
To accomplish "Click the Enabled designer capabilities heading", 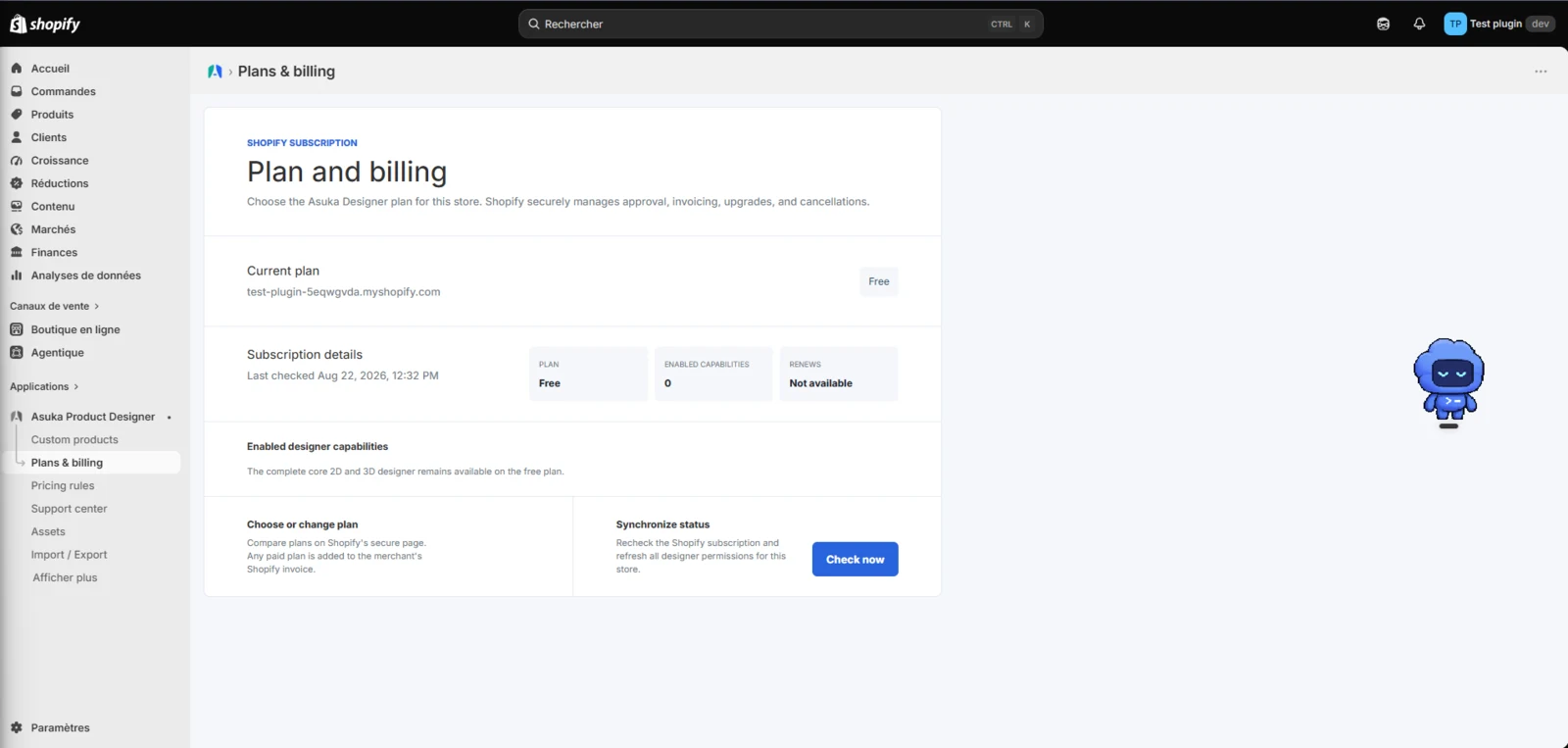I will coord(318,446).
